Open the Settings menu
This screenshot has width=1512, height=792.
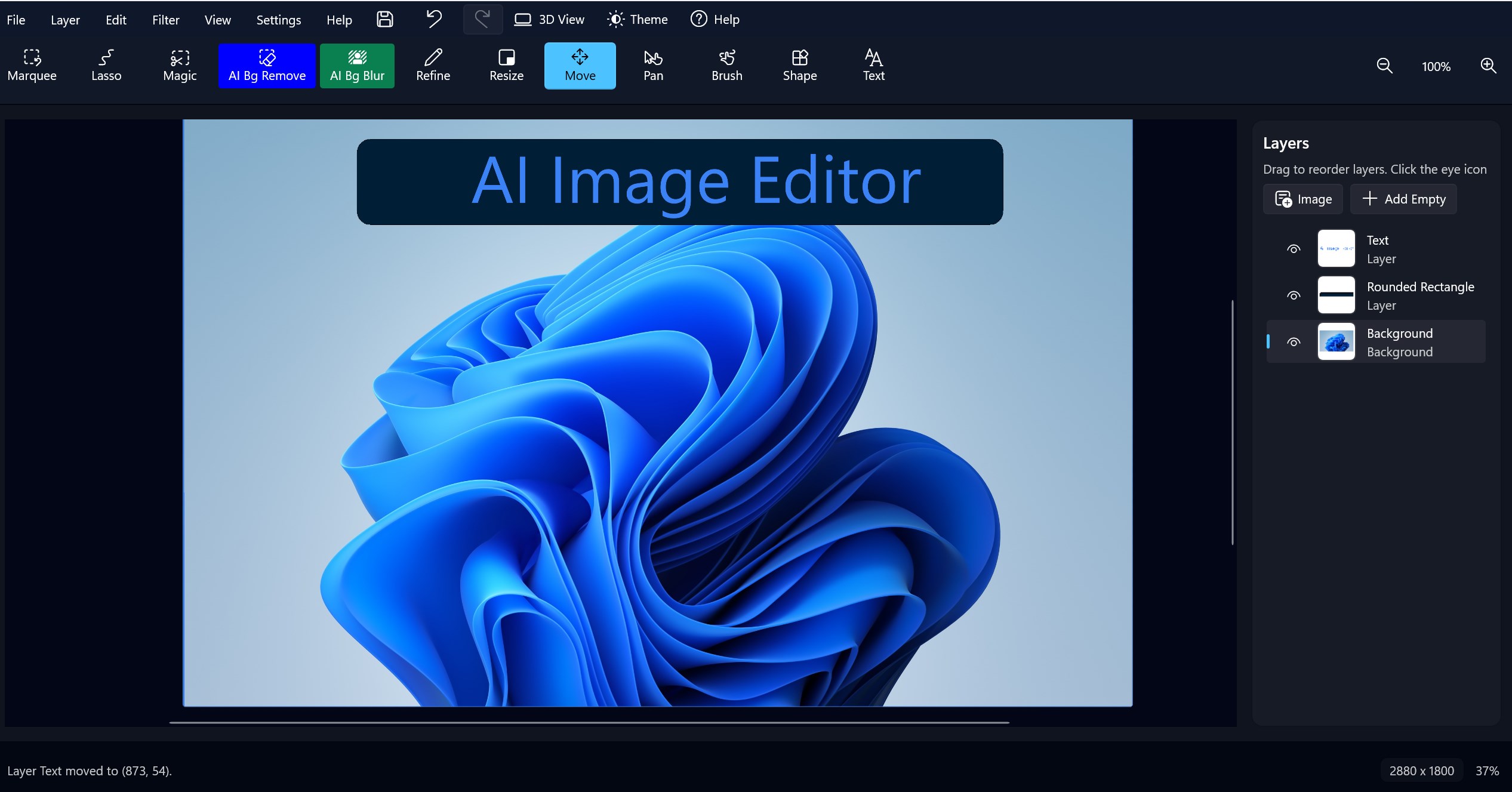click(x=279, y=20)
